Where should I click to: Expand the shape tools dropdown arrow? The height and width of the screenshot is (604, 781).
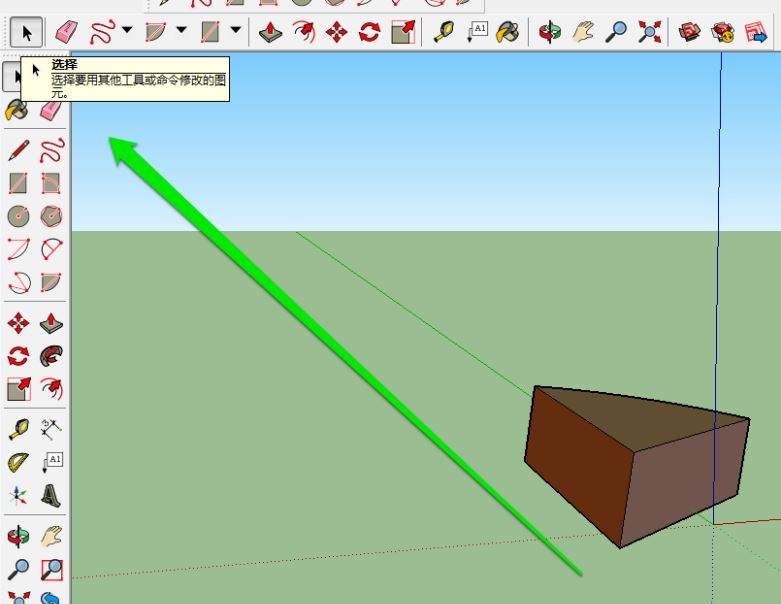236,30
